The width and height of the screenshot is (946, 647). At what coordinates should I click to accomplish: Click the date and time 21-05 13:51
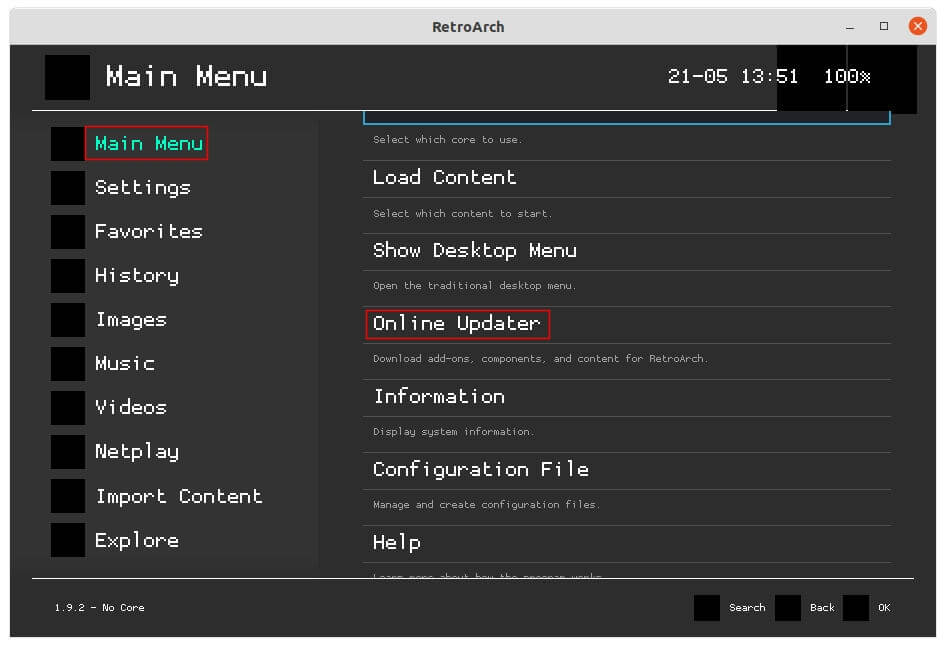(x=732, y=77)
